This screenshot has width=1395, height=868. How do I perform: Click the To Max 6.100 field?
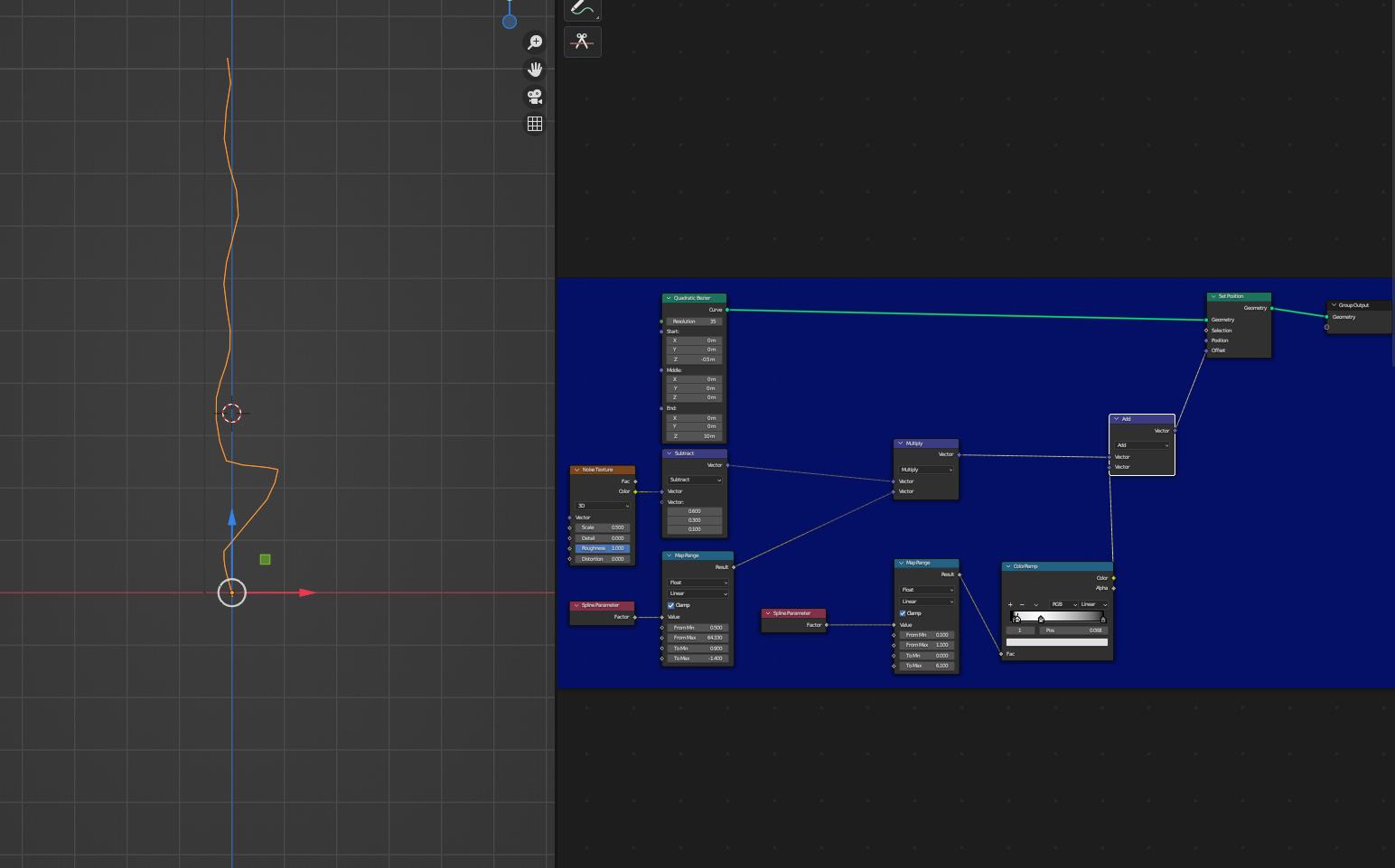coord(927,666)
